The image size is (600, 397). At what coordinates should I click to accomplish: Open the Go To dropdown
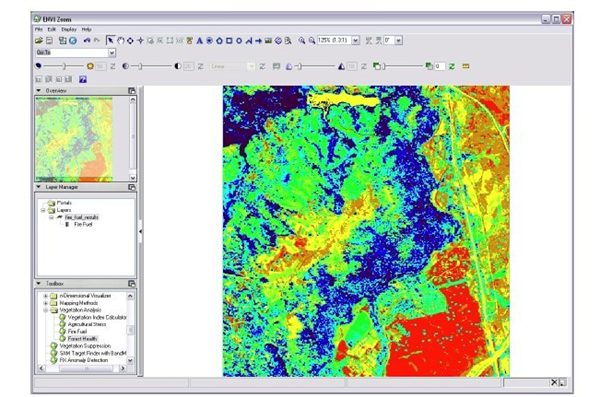pos(112,53)
